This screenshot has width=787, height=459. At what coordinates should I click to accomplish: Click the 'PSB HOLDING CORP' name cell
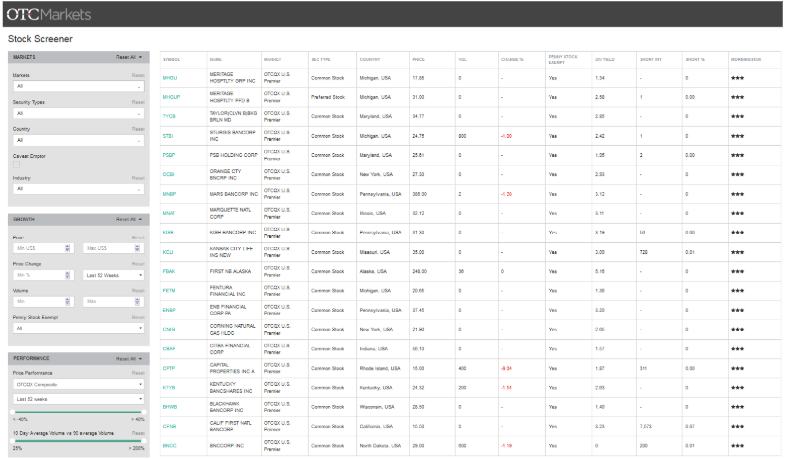(x=233, y=156)
